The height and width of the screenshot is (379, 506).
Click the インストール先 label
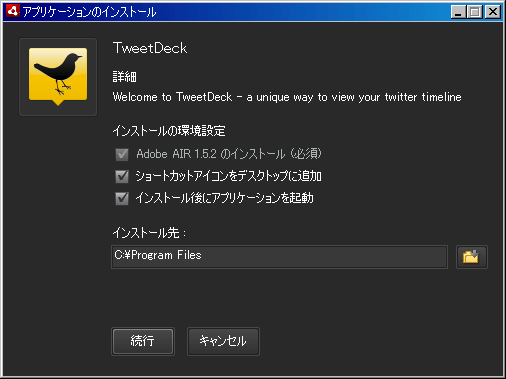(x=149, y=232)
